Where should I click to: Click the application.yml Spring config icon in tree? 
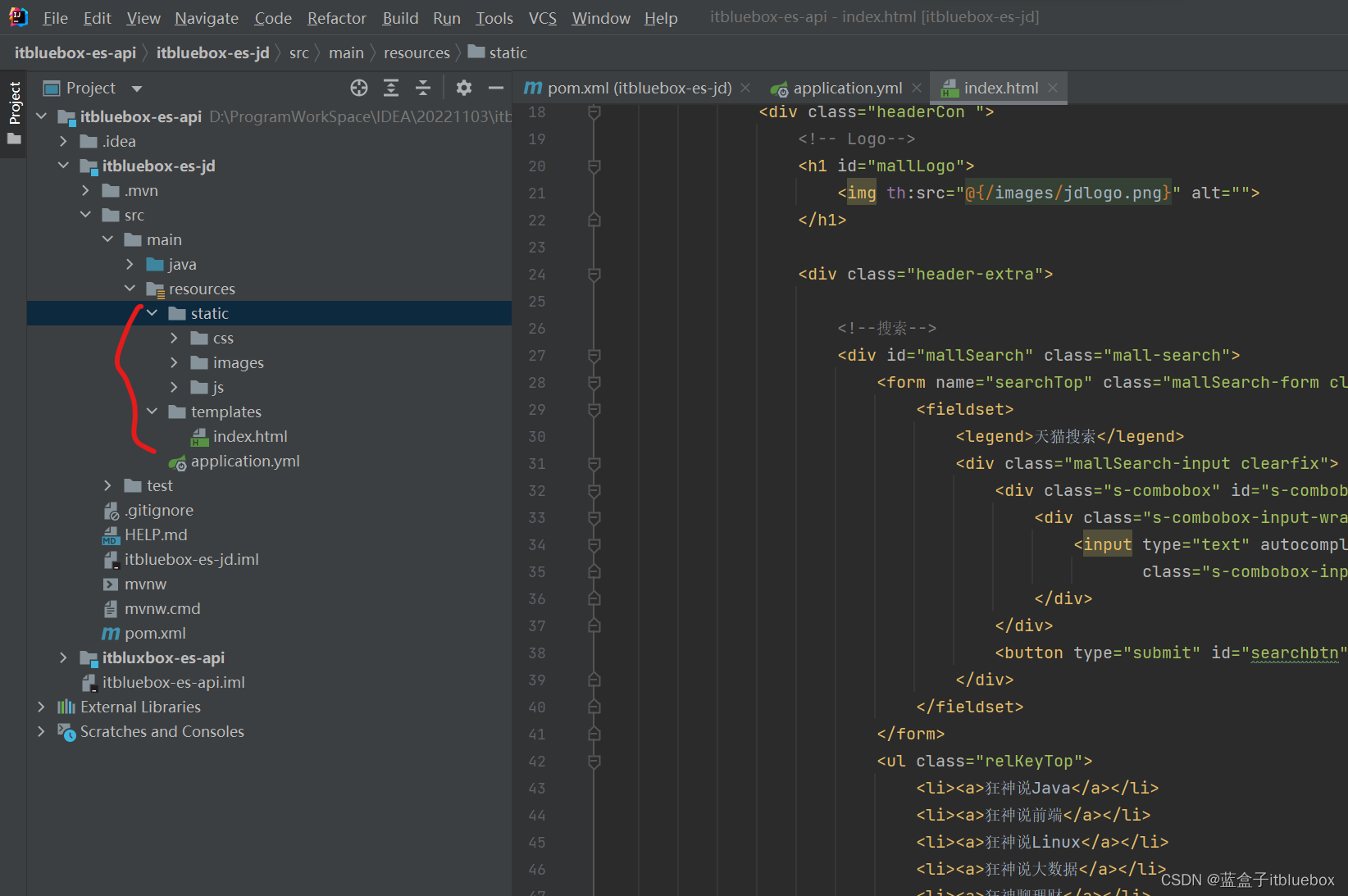pyautogui.click(x=177, y=462)
